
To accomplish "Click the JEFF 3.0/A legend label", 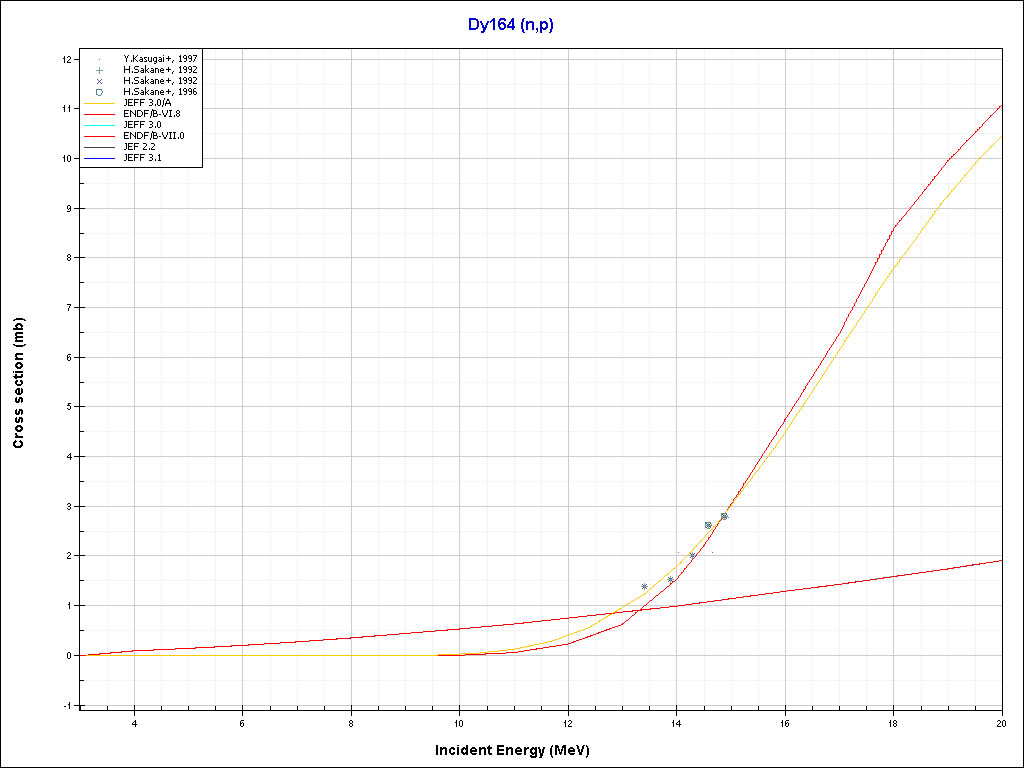I will pyautogui.click(x=145, y=103).
